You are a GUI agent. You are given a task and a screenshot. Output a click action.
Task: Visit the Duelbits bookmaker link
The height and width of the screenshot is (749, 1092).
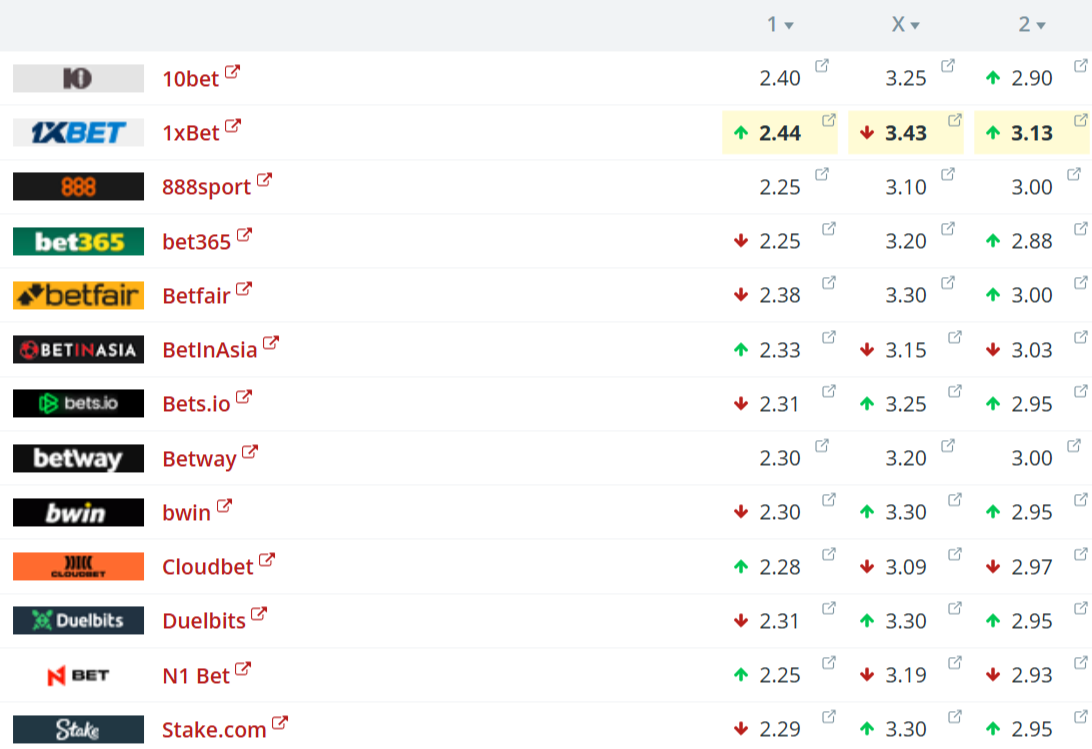point(203,621)
